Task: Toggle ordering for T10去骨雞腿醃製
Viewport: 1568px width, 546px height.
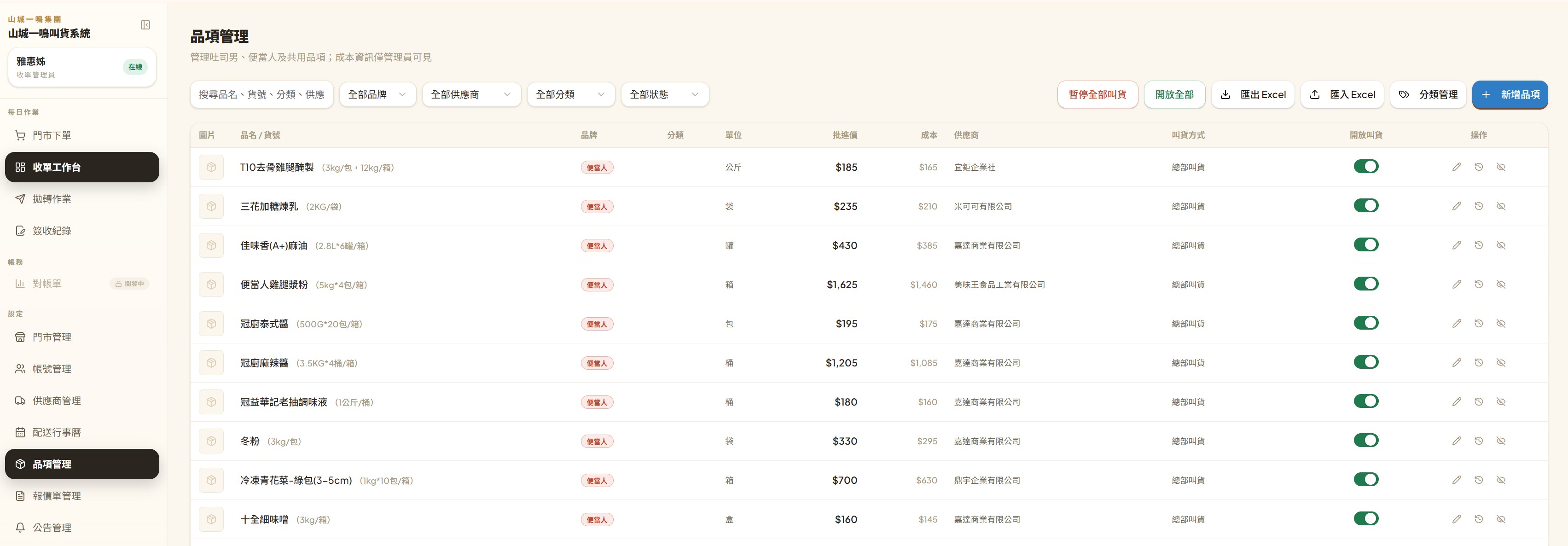Action: coord(1366,166)
